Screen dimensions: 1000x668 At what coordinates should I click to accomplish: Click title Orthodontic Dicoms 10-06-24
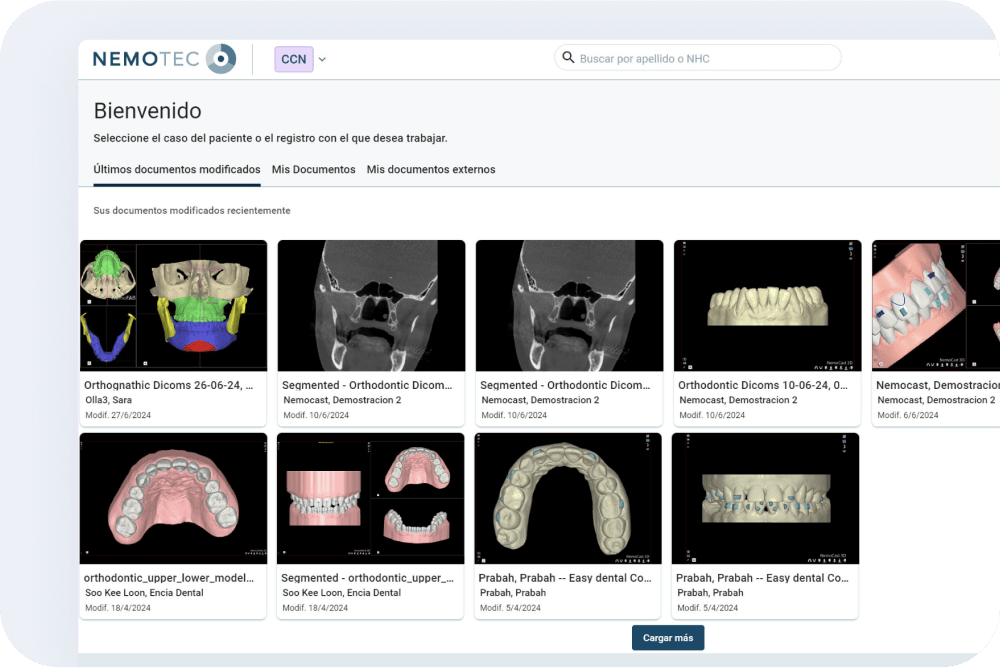click(x=763, y=385)
